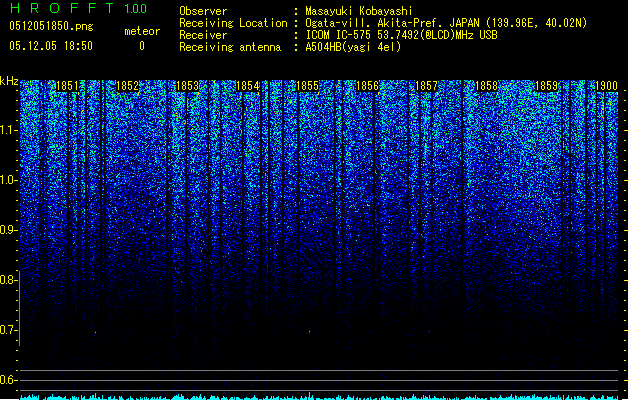
Task: Click the antenna text A504HB(yagi 4el)
Action: tap(353, 47)
